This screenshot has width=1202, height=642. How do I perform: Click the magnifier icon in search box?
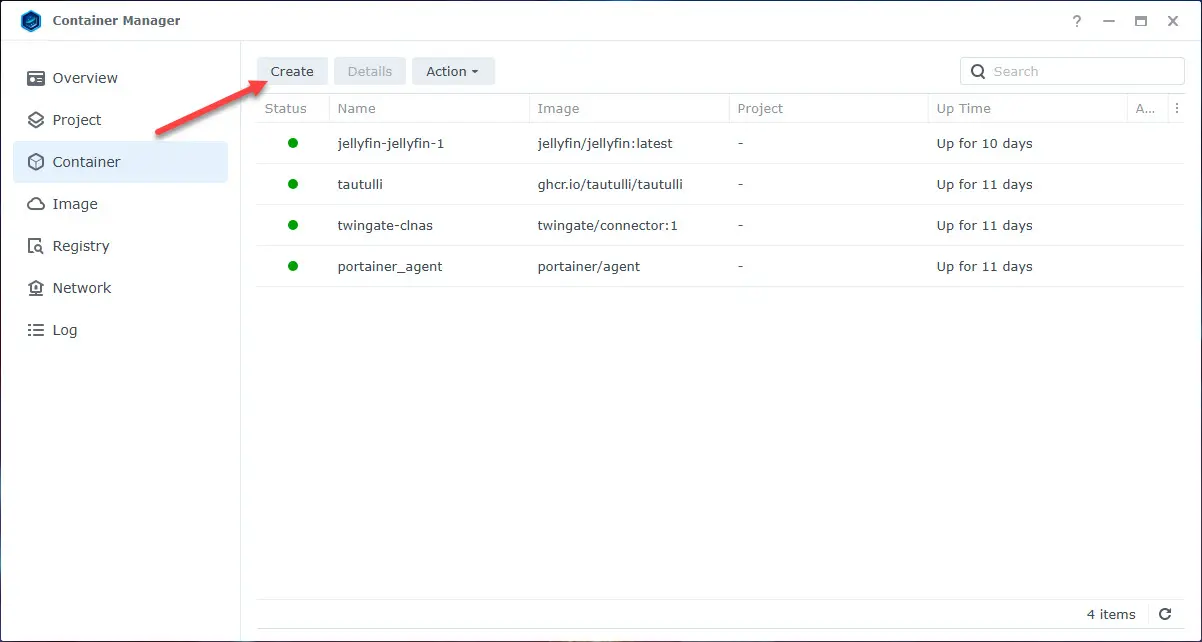978,71
